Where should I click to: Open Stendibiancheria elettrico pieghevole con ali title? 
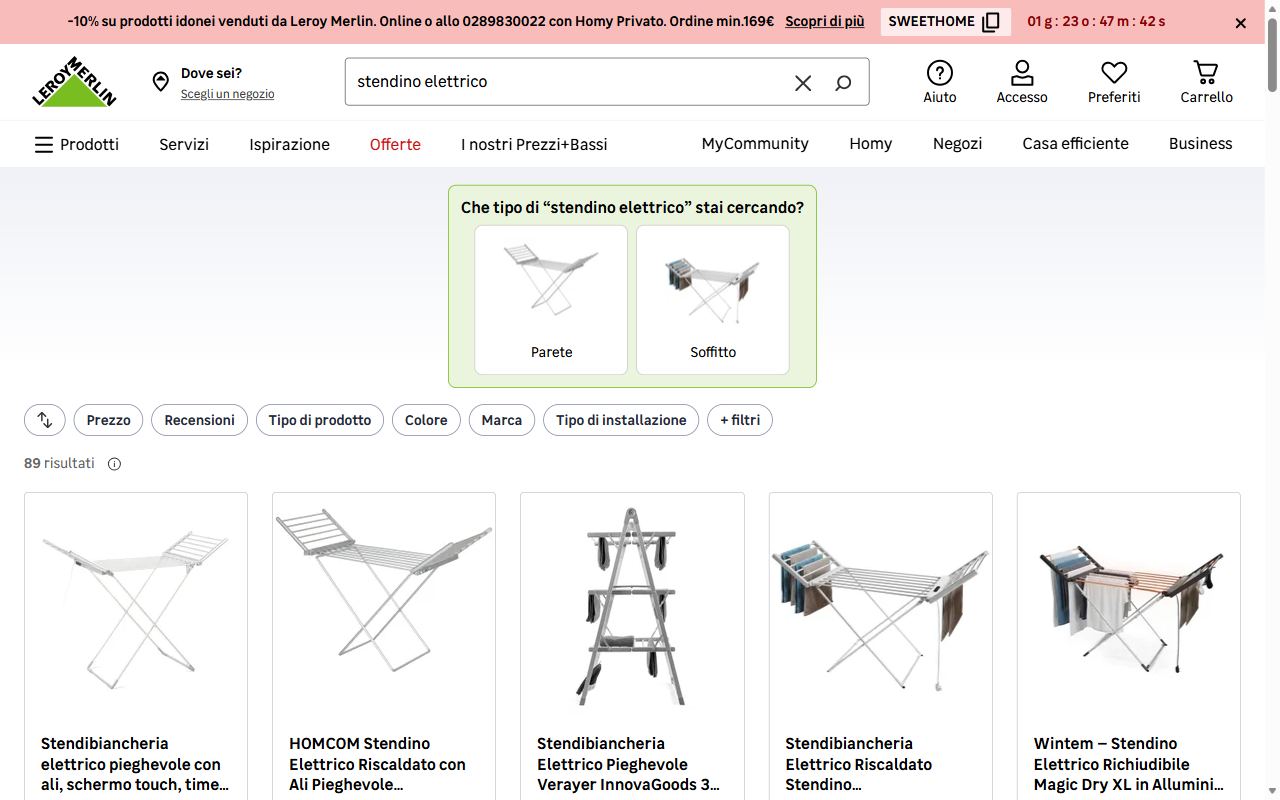[135, 764]
